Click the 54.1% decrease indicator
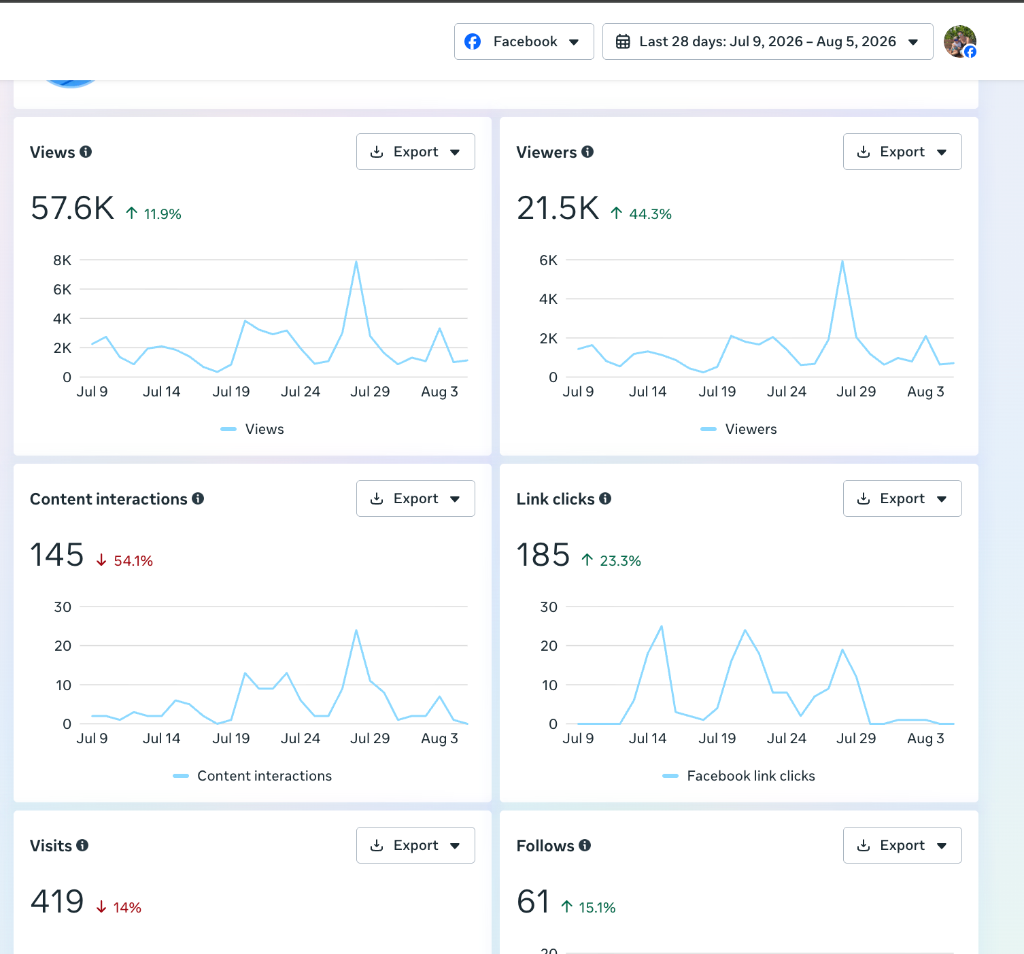The height and width of the screenshot is (954, 1024). [x=124, y=561]
